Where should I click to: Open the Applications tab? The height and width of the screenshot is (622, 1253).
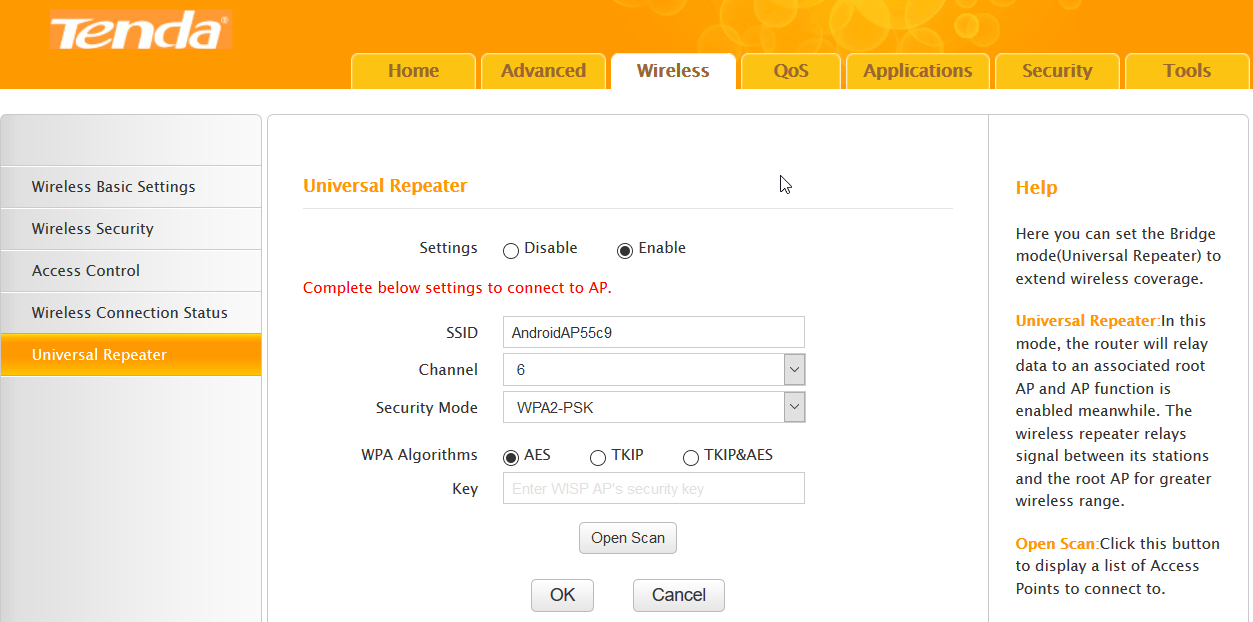pyautogui.click(x=917, y=71)
